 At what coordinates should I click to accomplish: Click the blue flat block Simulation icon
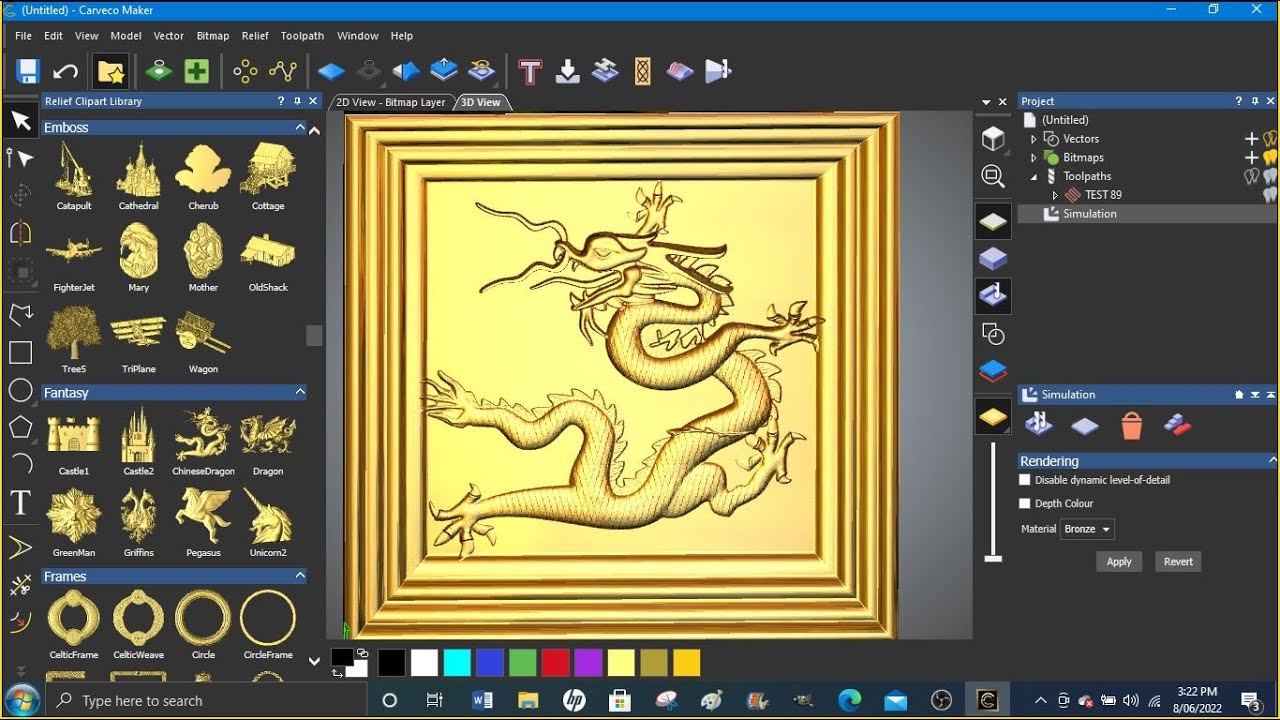tap(1085, 427)
